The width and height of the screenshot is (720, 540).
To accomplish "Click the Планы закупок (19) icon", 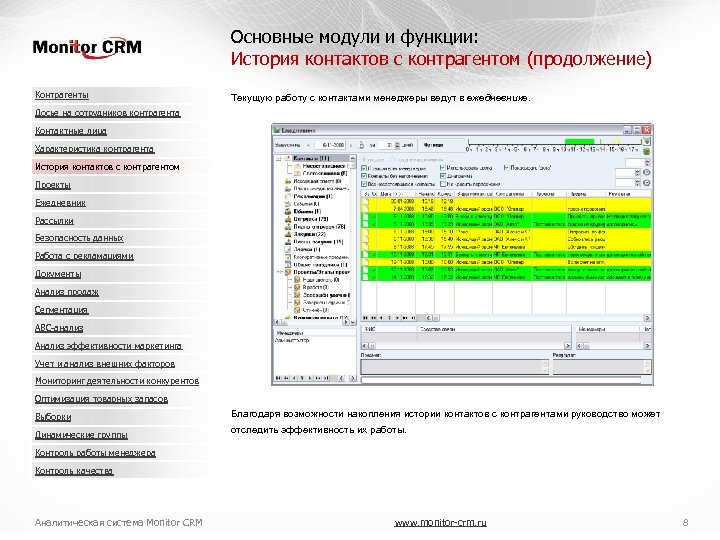I will (288, 242).
